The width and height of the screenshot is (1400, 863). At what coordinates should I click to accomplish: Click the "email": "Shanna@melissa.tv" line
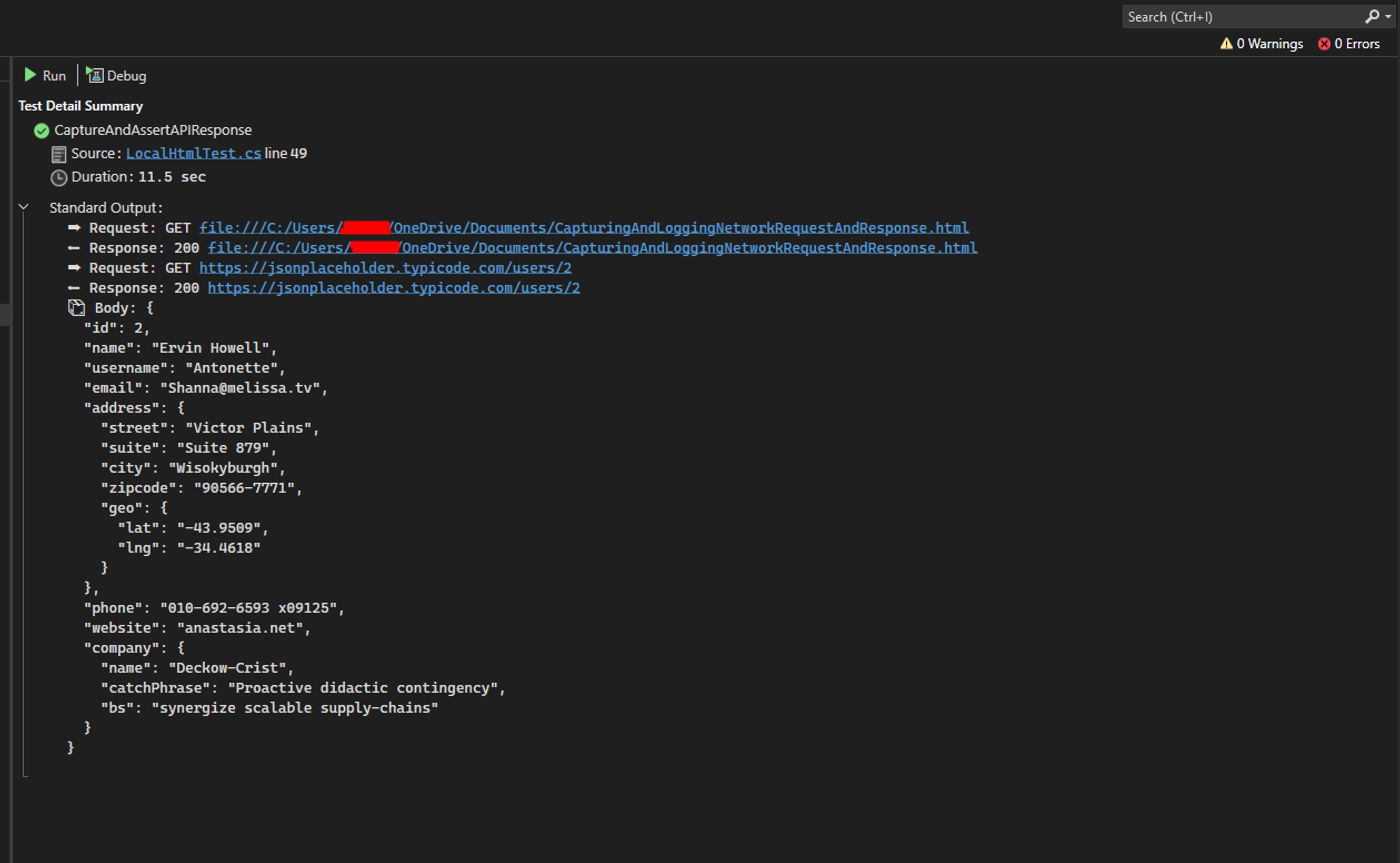pos(206,388)
